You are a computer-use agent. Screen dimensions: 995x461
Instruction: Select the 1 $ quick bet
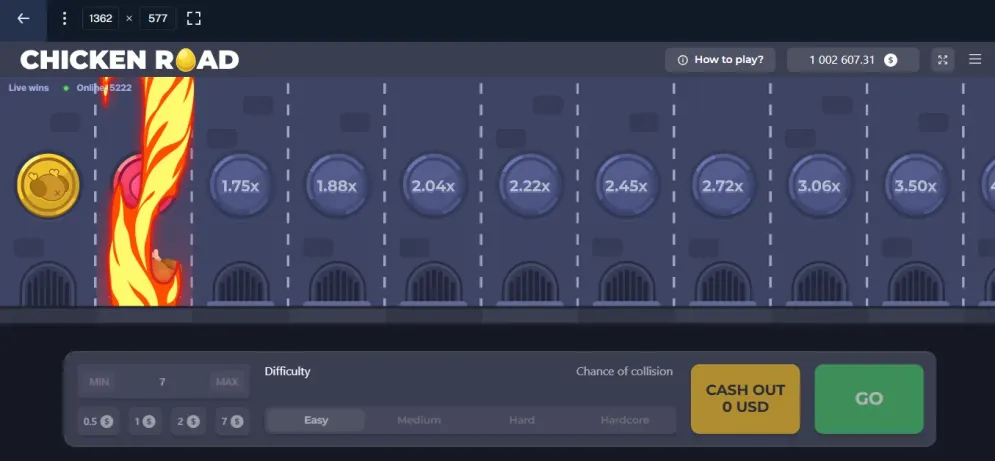point(145,421)
